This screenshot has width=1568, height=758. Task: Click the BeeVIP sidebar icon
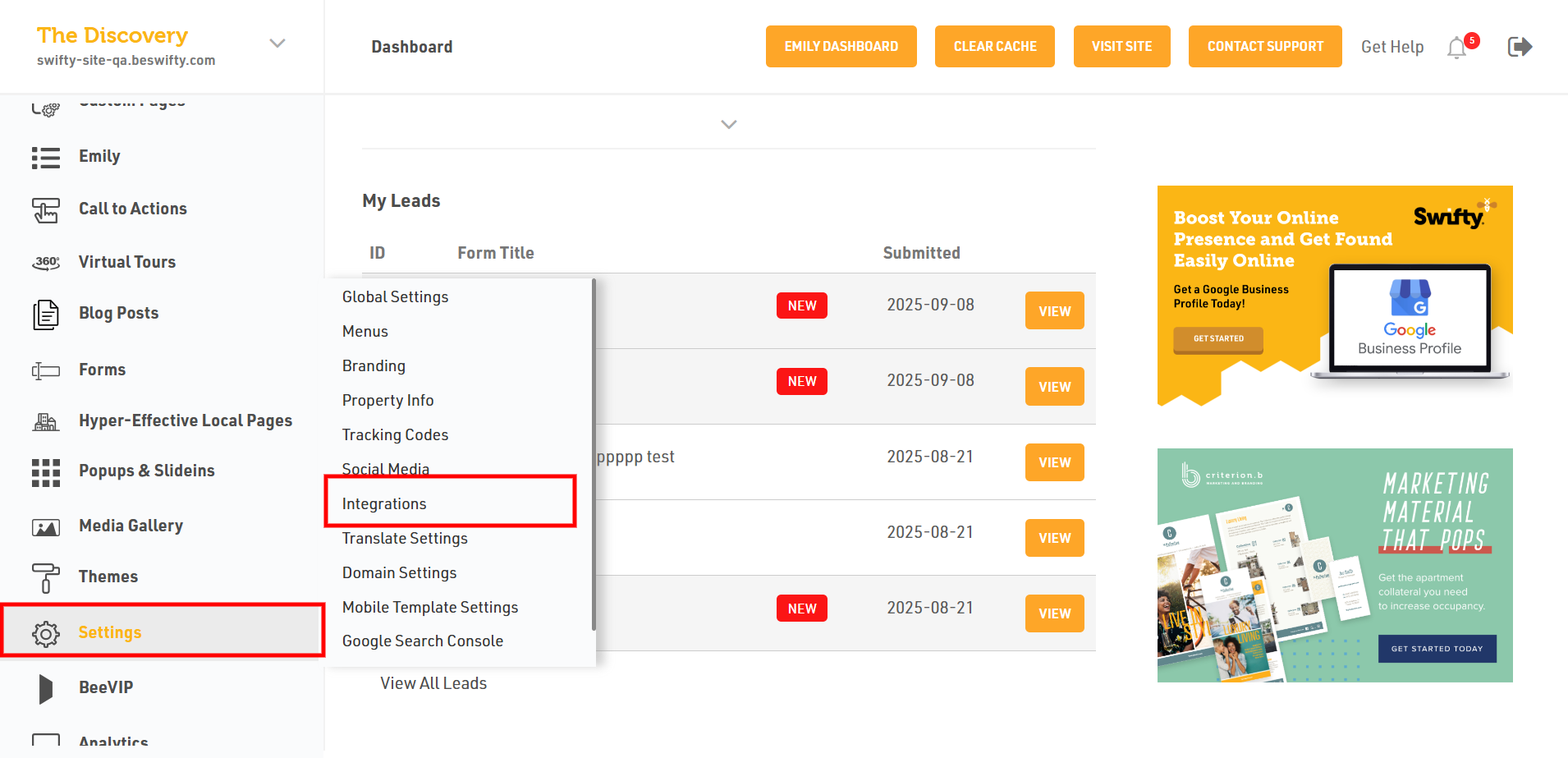point(46,688)
